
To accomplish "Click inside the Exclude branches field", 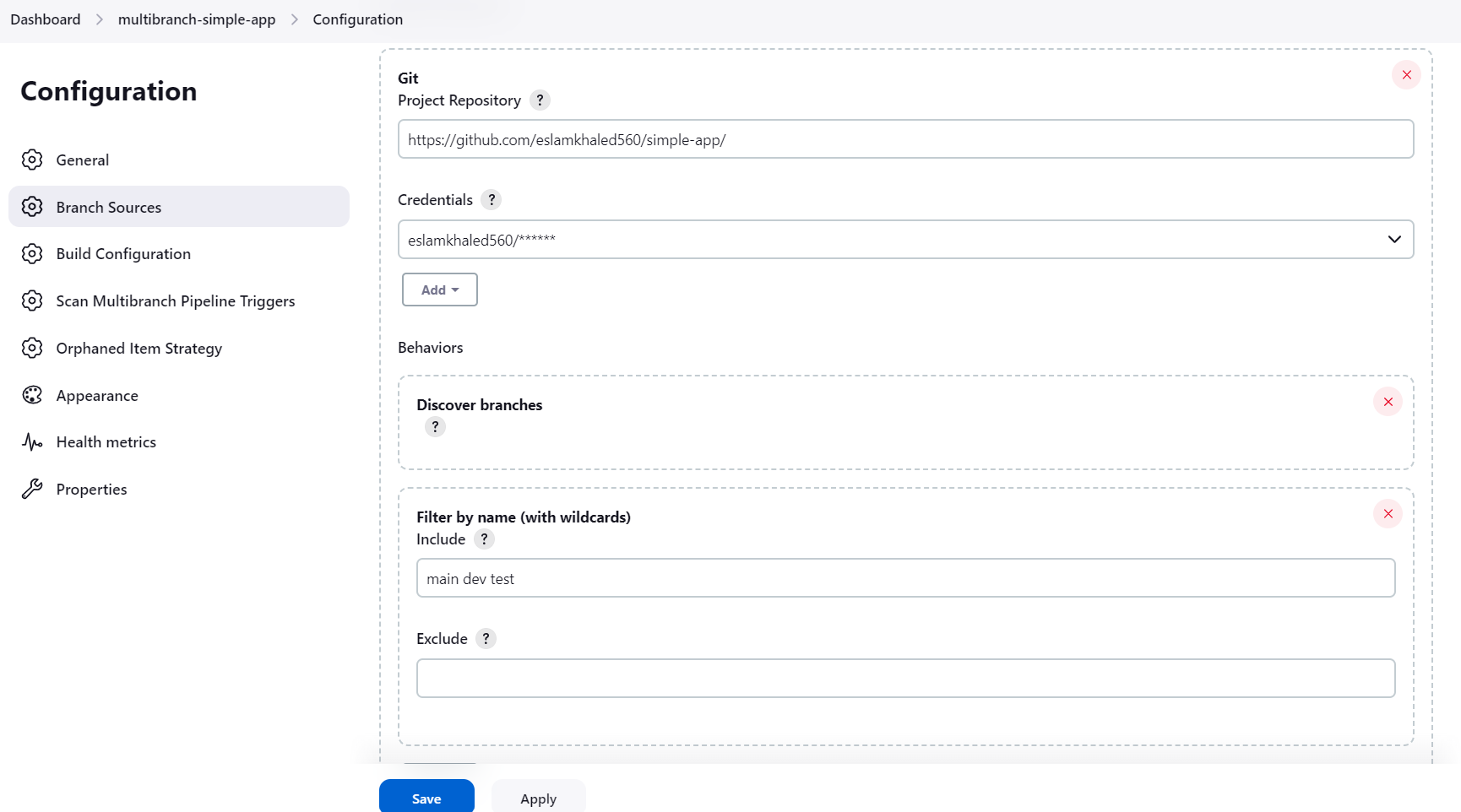I will [x=905, y=678].
